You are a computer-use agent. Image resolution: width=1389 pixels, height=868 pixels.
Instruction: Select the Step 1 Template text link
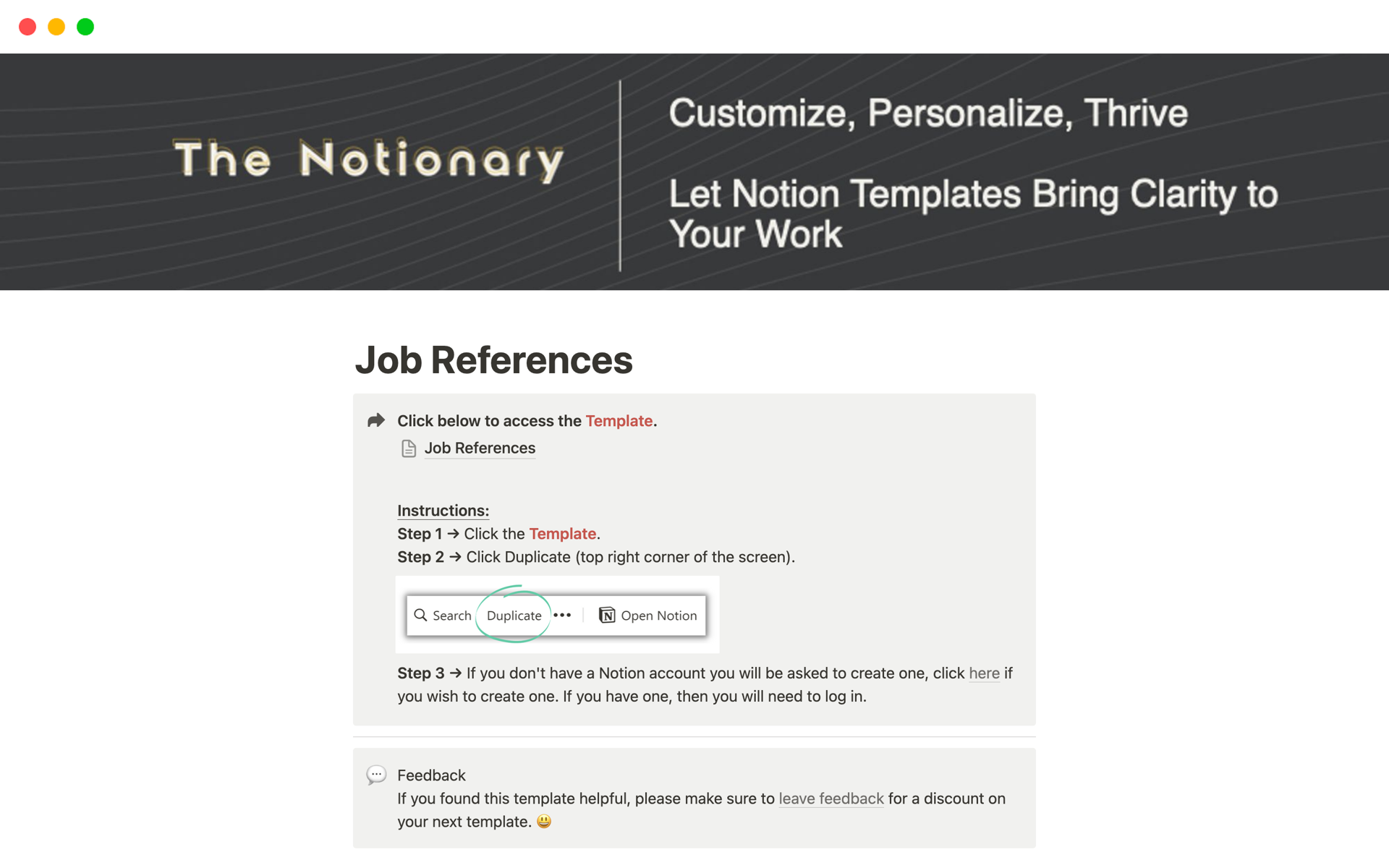coord(562,532)
